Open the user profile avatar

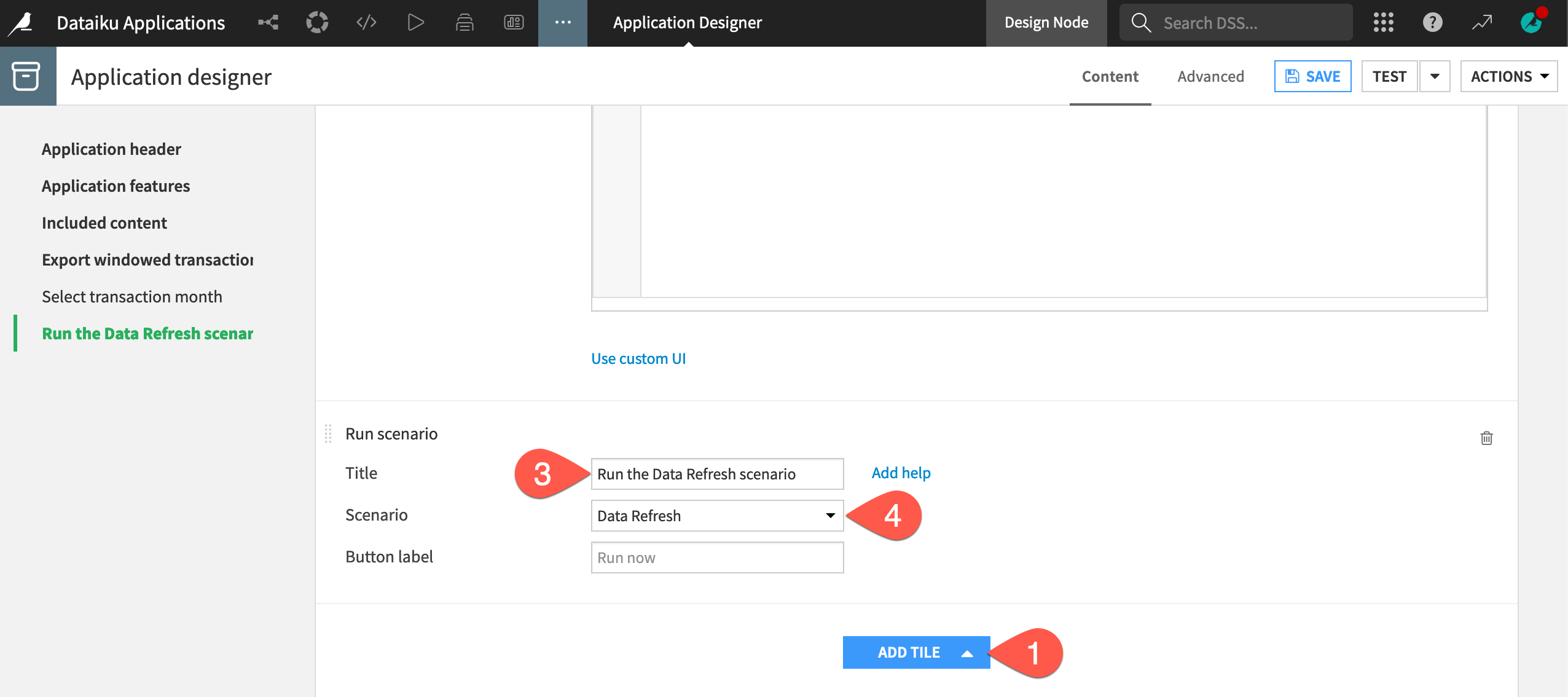1531,23
